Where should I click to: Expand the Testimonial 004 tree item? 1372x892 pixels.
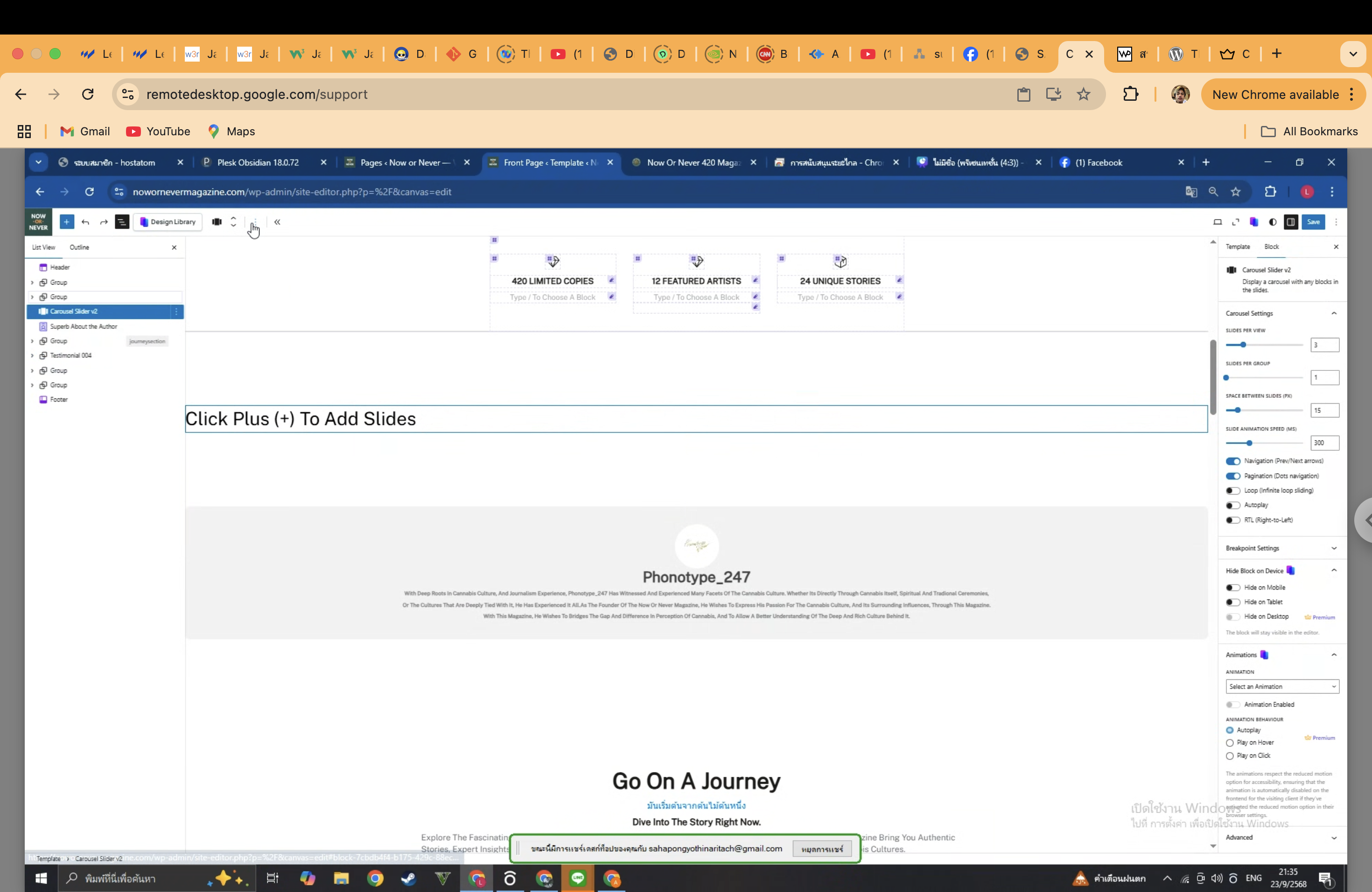(x=32, y=355)
